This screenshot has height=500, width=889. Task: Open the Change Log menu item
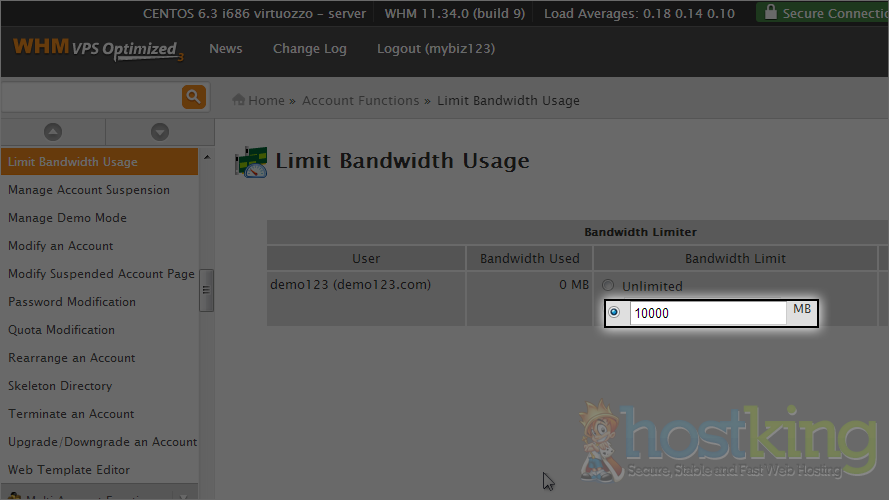coord(310,49)
